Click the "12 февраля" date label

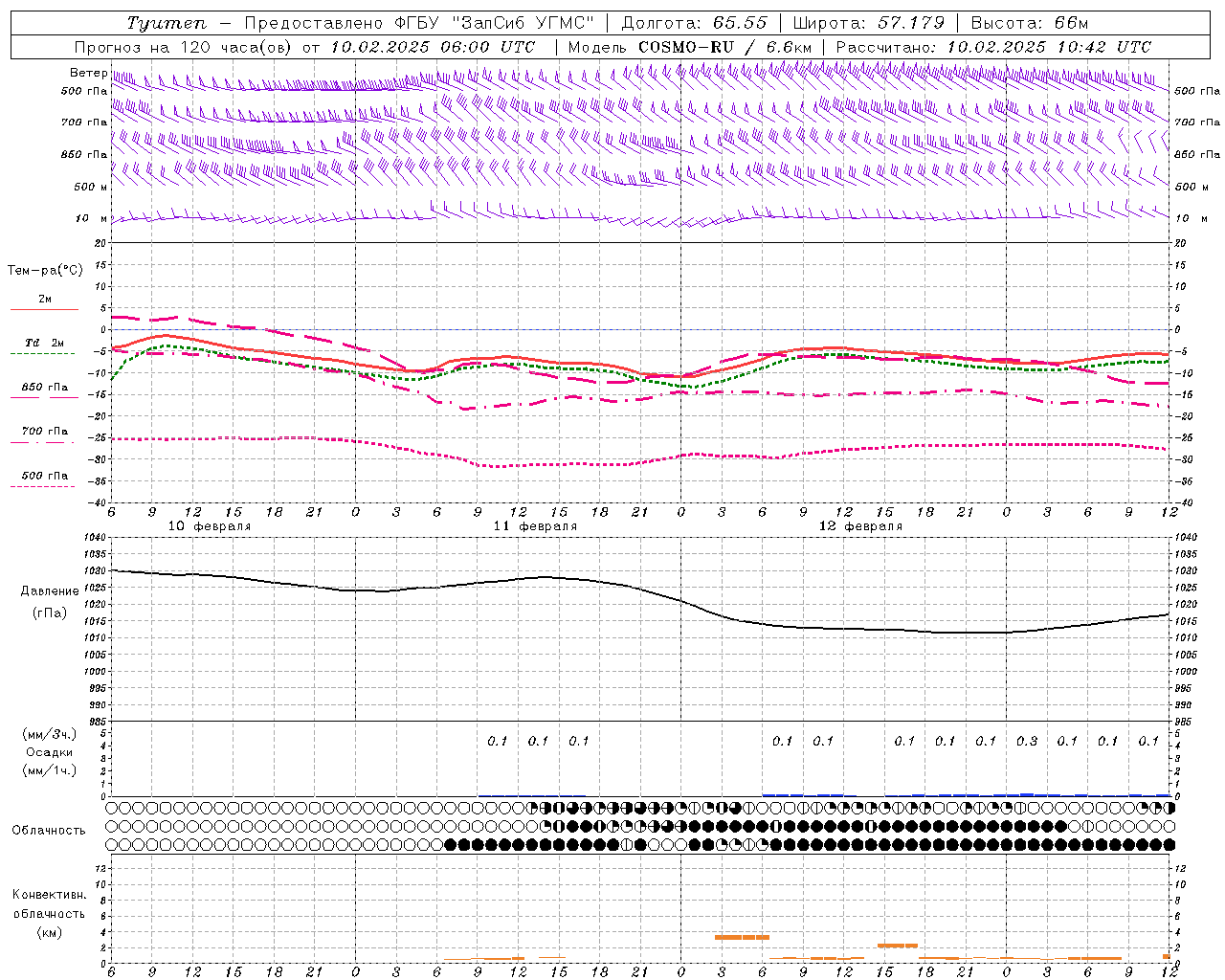tap(860, 525)
